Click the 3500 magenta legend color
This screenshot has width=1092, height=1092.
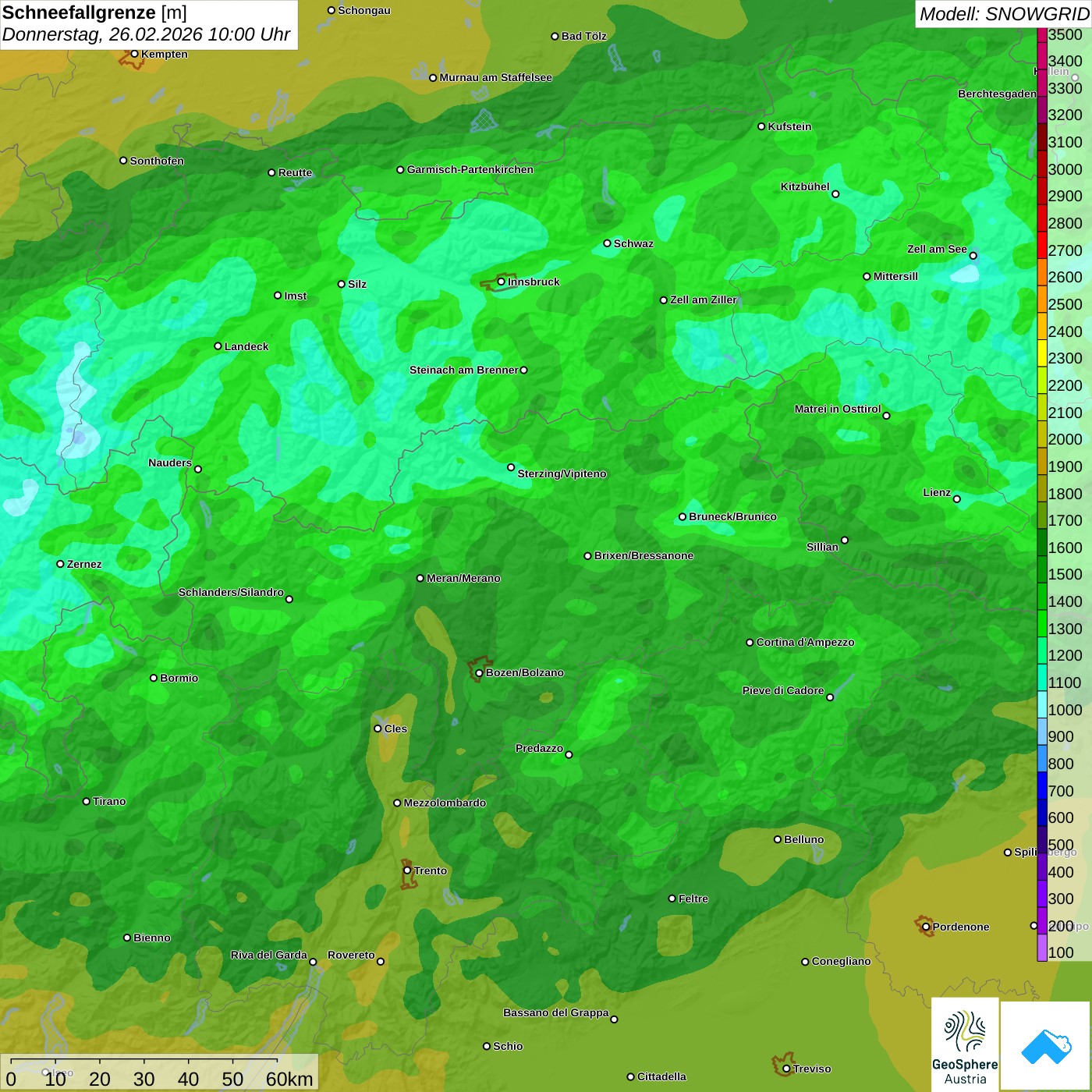coord(1042,35)
